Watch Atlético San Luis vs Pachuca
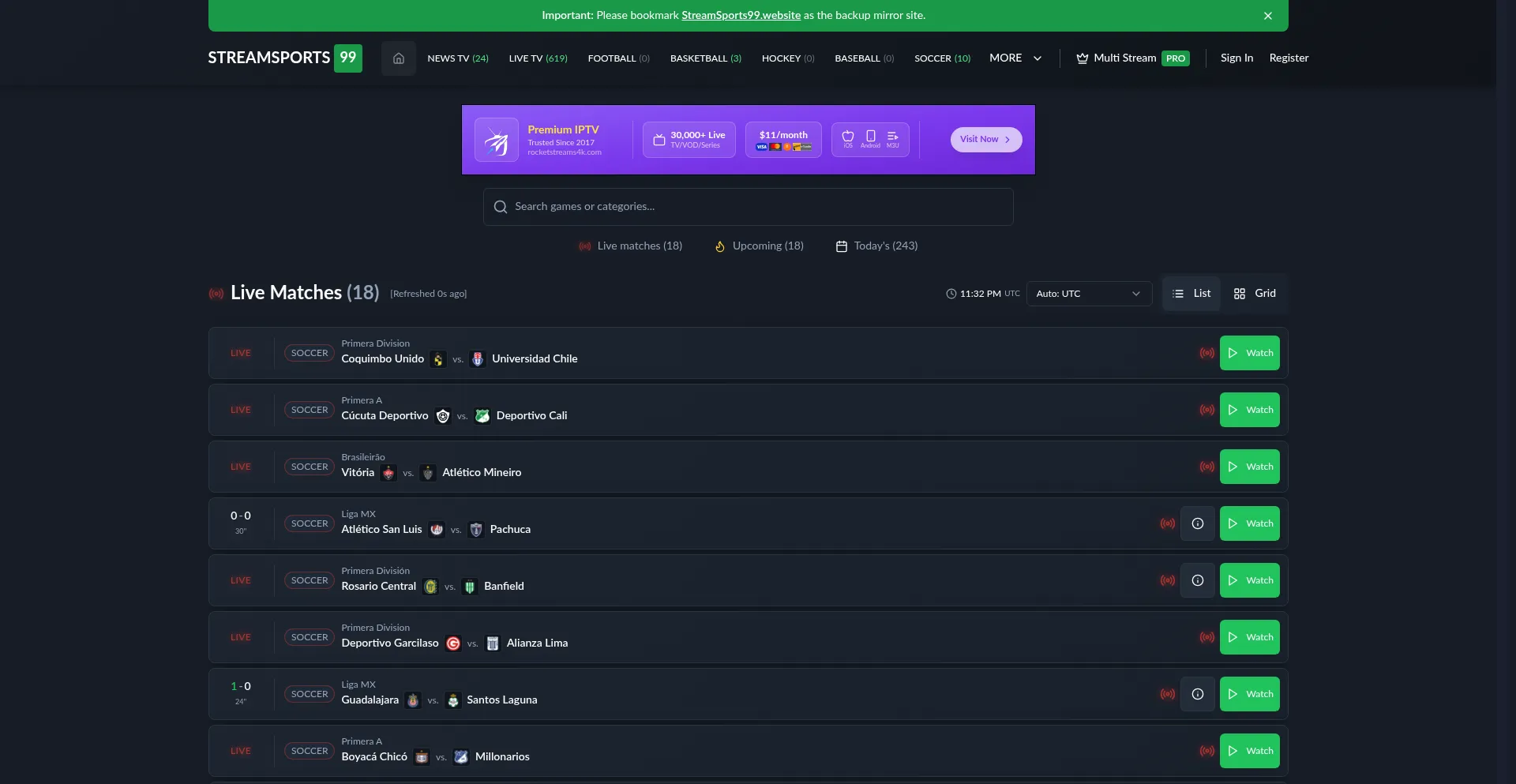This screenshot has width=1516, height=784. 1249,523
